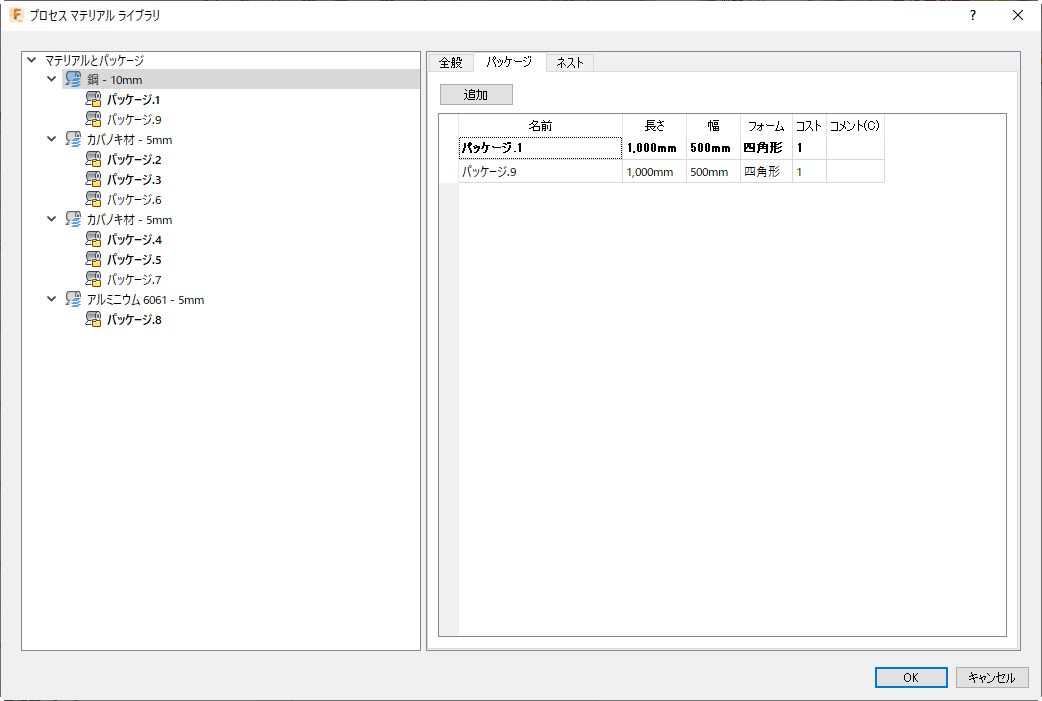Click the キャンセル button
Screen dimensions: 1042x701
[x=992, y=677]
